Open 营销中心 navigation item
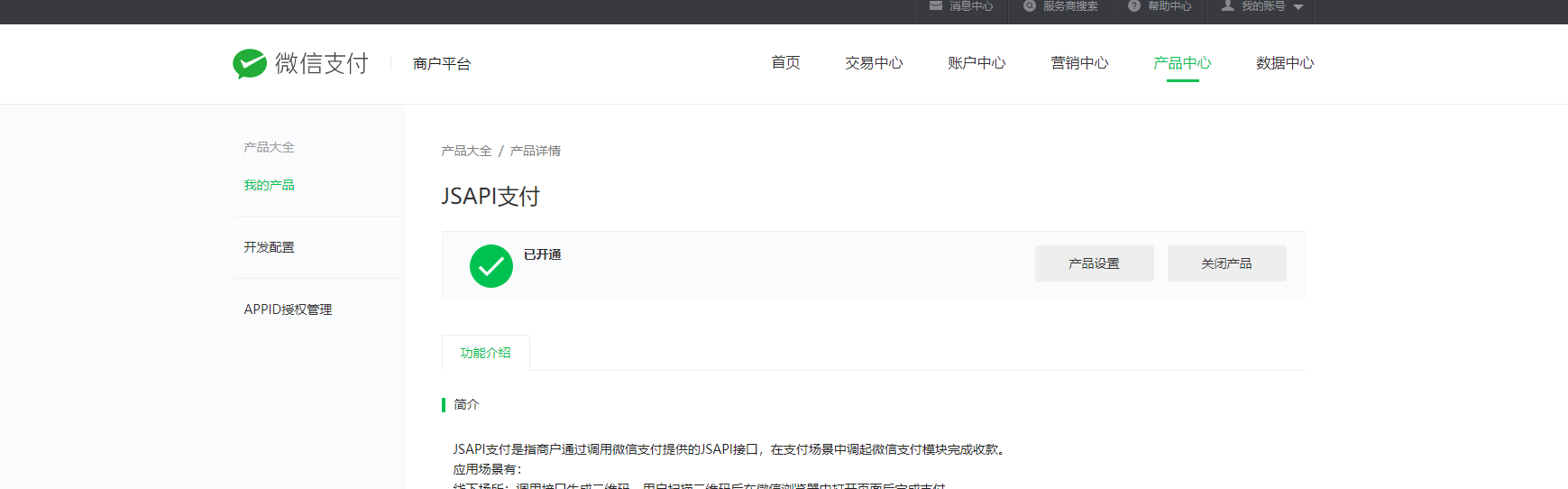The height and width of the screenshot is (489, 1568). (x=1079, y=63)
